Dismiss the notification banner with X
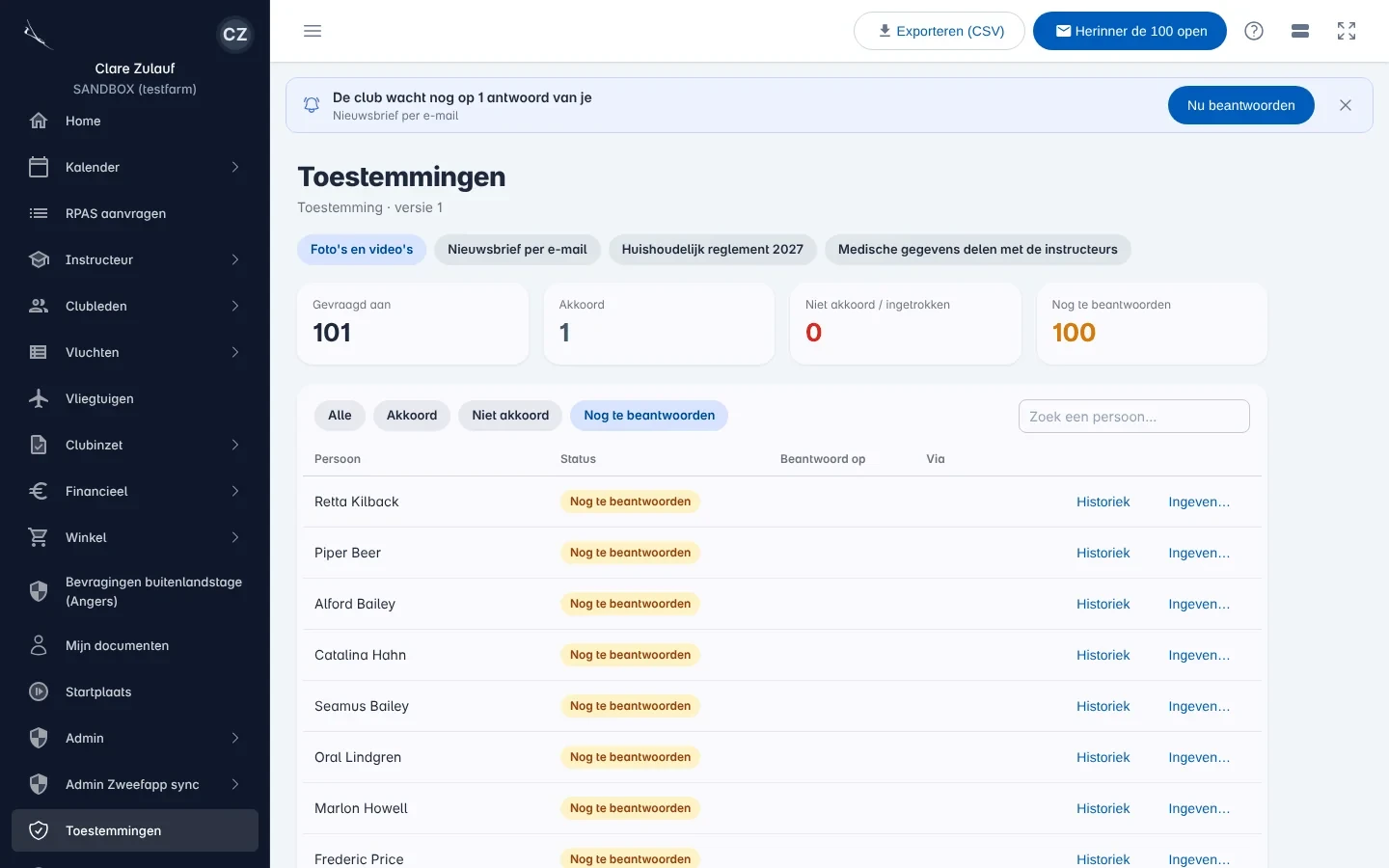This screenshot has width=1389, height=868. point(1346,105)
